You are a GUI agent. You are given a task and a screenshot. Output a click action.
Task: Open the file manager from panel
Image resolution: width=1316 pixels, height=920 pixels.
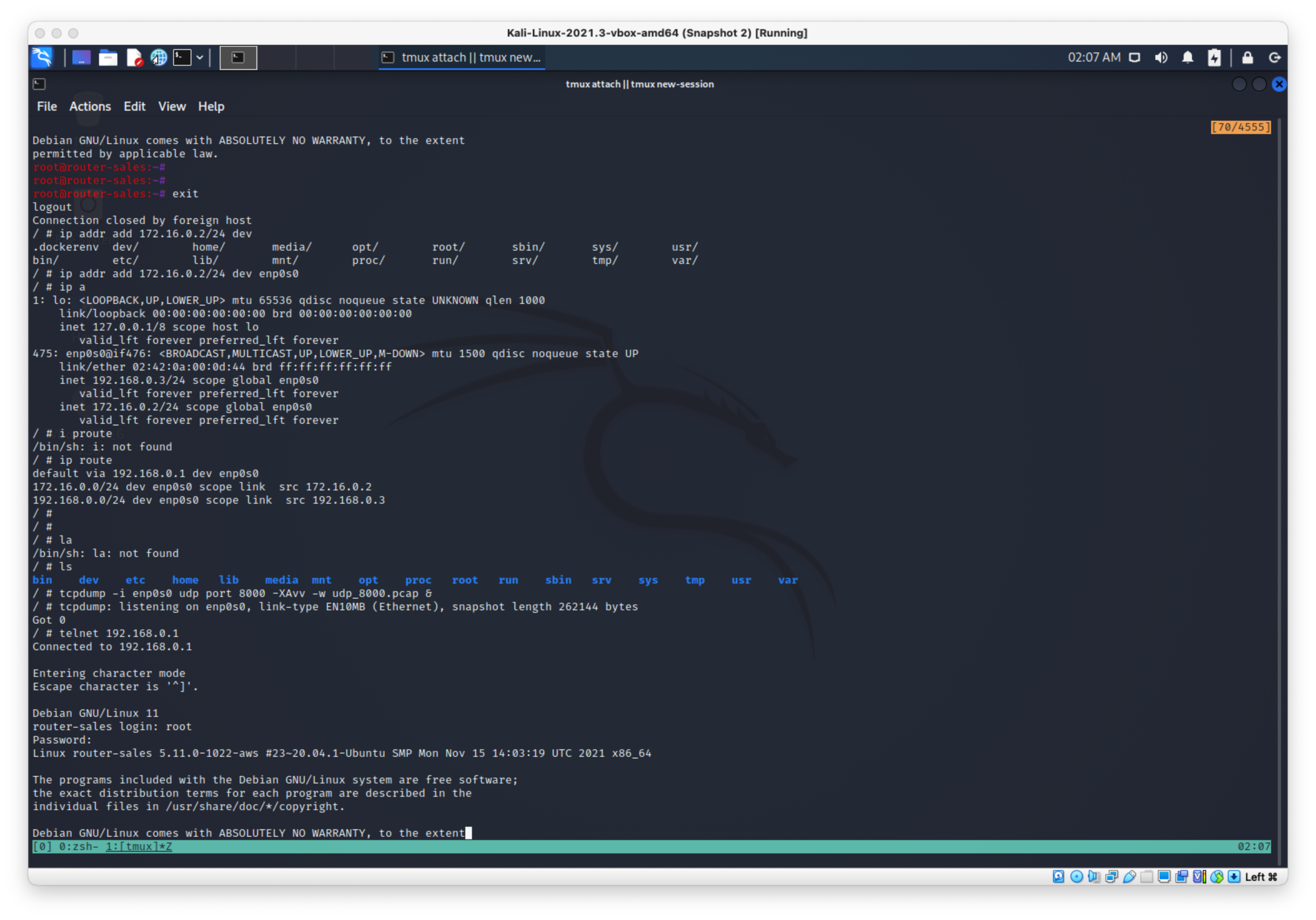click(107, 57)
